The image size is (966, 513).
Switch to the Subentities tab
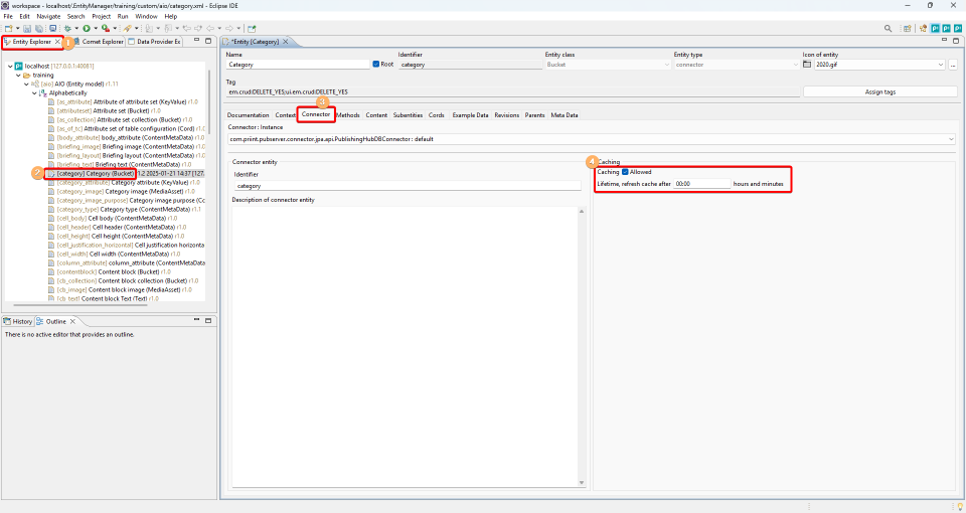pyautogui.click(x=408, y=115)
